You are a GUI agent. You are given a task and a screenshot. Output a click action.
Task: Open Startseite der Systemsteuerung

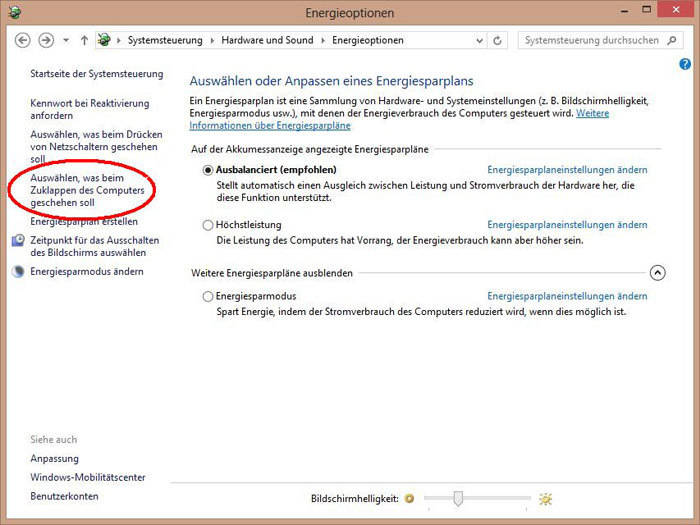[x=96, y=74]
